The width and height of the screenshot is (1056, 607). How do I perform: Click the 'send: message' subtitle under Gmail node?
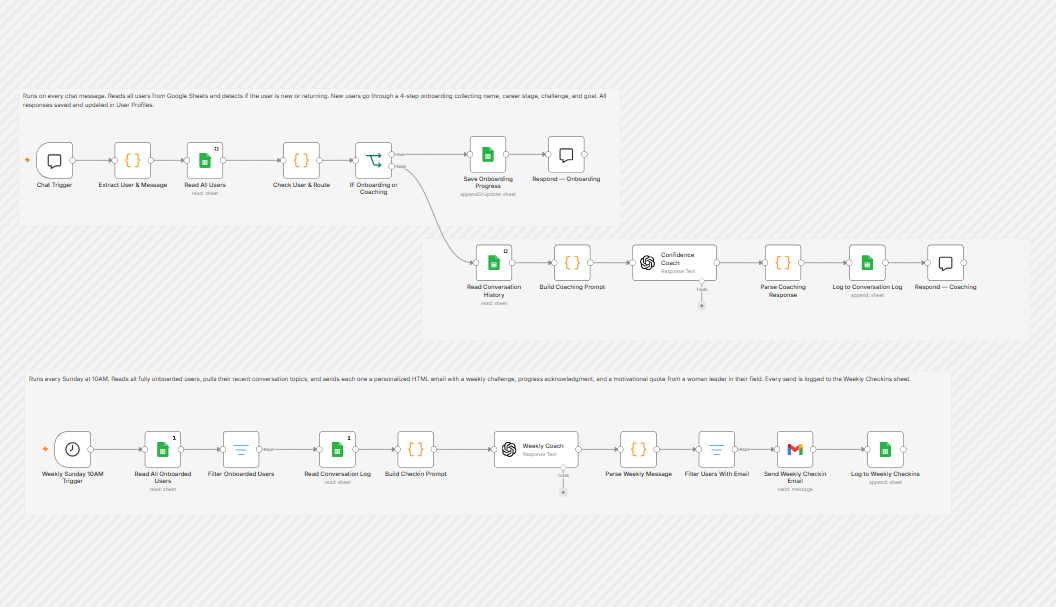point(795,489)
